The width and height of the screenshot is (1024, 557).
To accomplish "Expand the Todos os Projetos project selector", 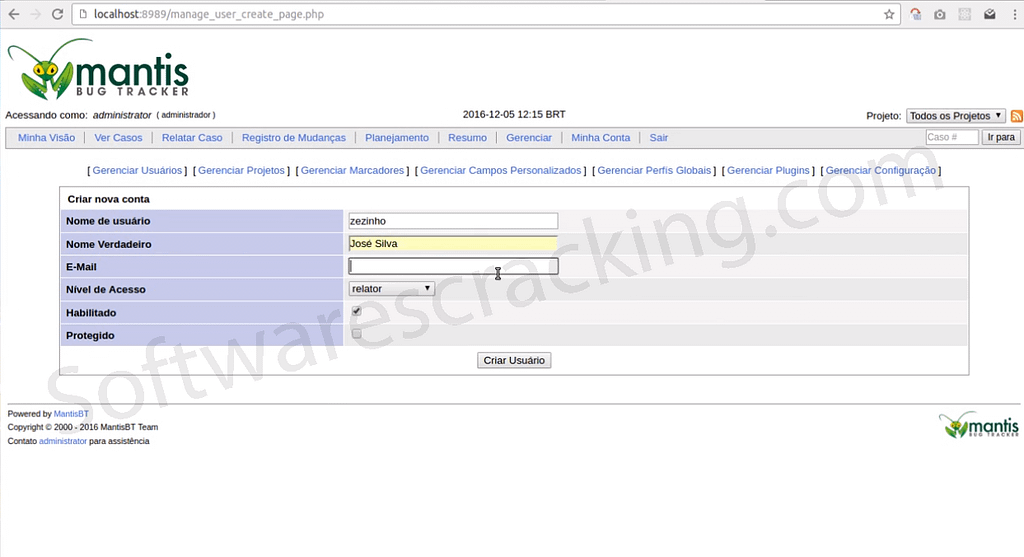I will (955, 116).
